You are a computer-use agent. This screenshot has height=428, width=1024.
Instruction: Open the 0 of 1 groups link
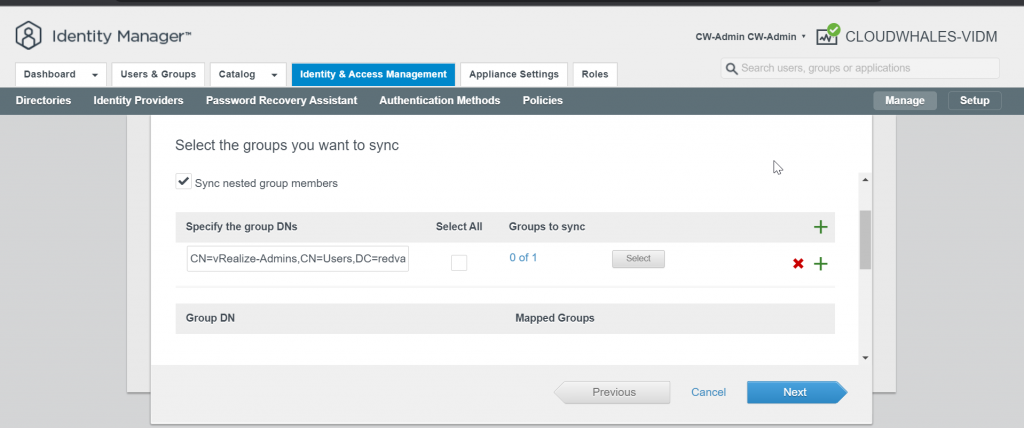tap(523, 257)
